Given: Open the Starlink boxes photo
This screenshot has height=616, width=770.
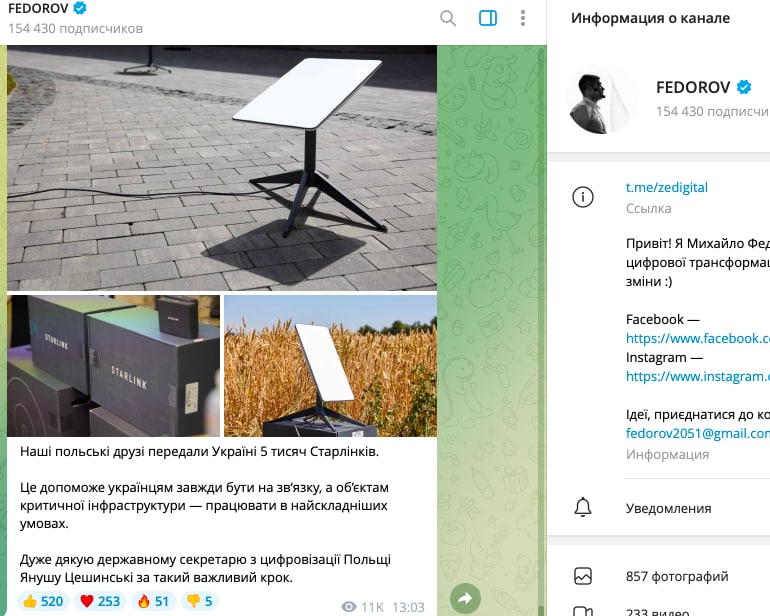Looking at the screenshot, I should point(113,365).
